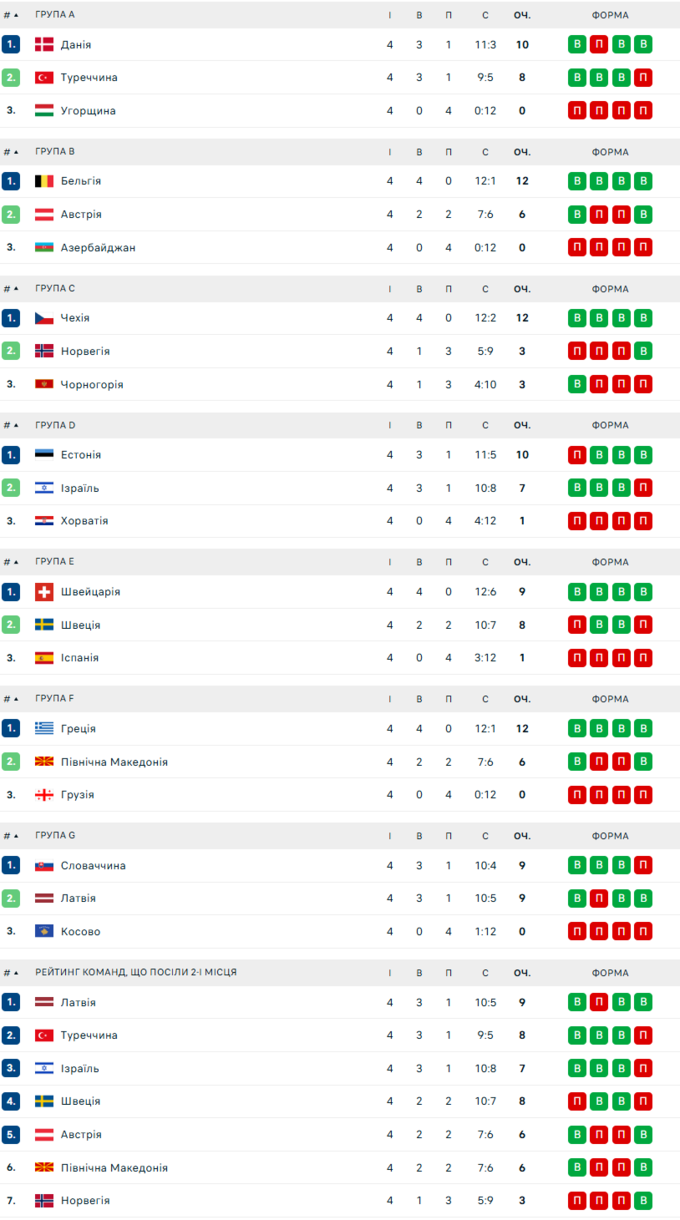Click the Kosovo flag beside Косово
Screen dimensions: 680x1220
pyautogui.click(x=44, y=932)
